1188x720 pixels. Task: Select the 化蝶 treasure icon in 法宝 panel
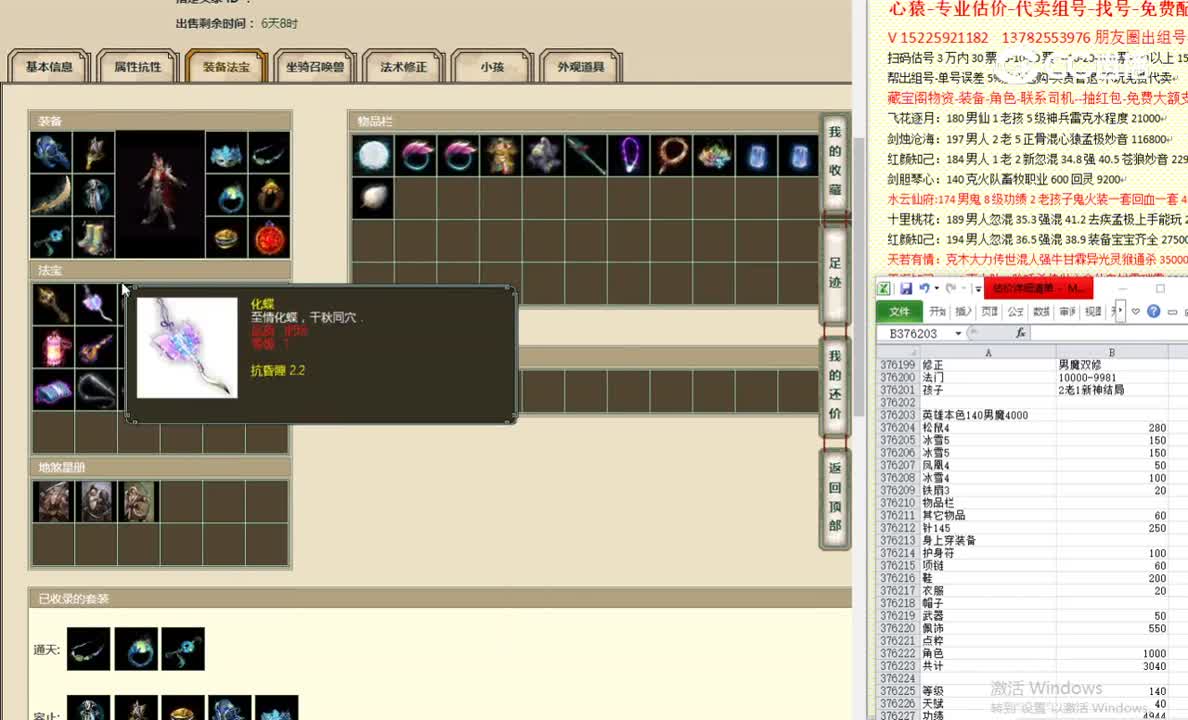tap(95, 305)
